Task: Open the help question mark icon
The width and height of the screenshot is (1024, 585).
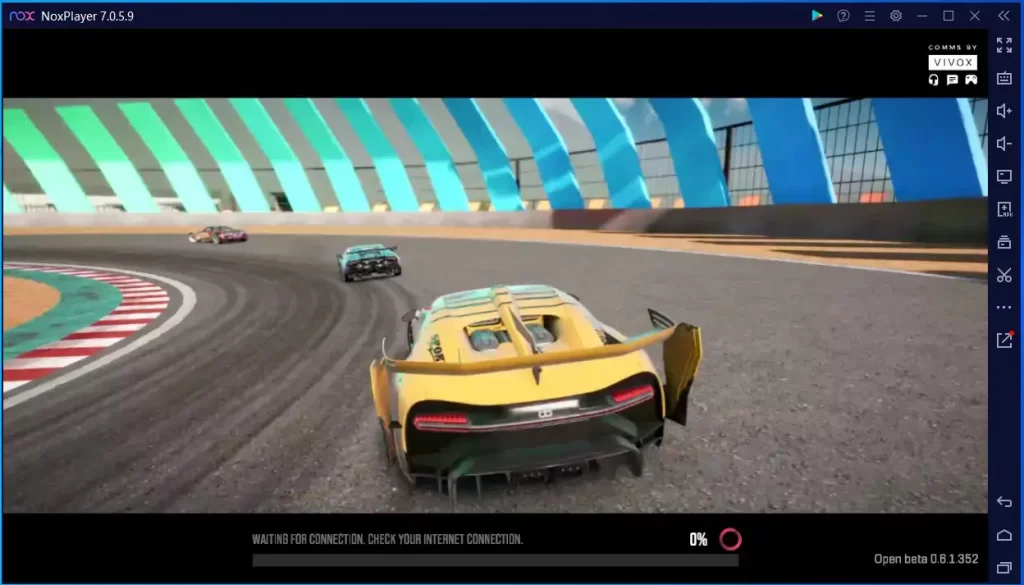Action: click(x=843, y=16)
